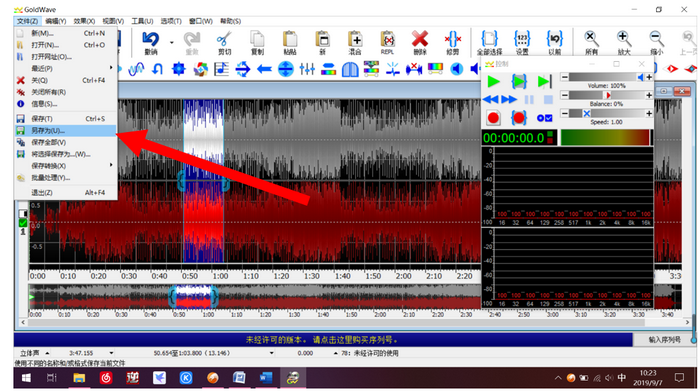Click Play to End button
The width and height of the screenshot is (700, 392).
(x=544, y=81)
